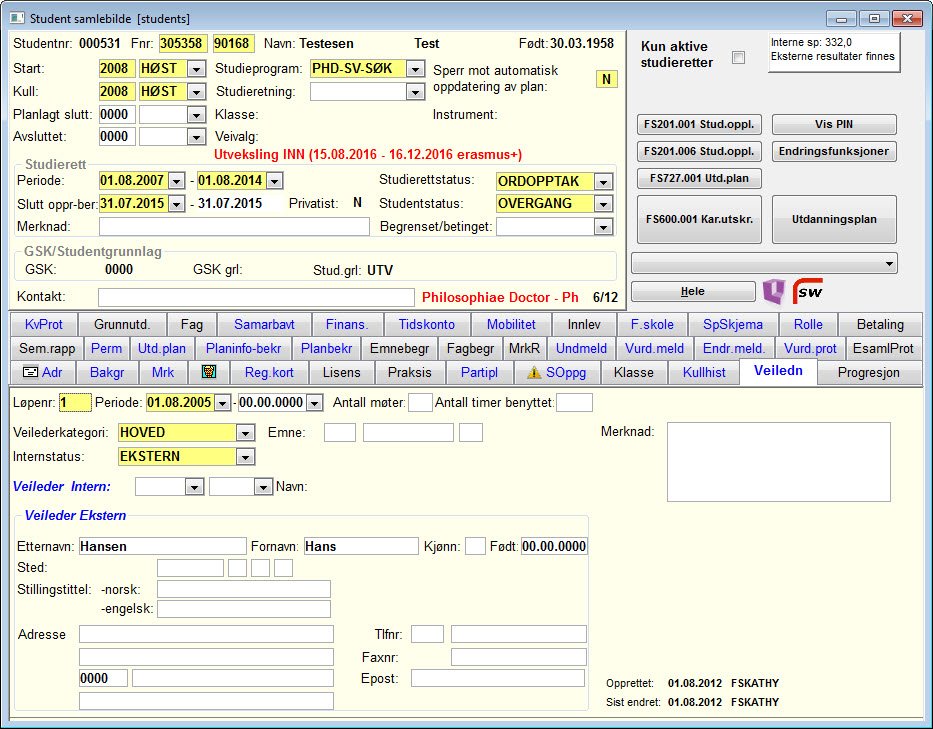This screenshot has width=933, height=729.
Task: Click the Studentnr value 000531
Action: pyautogui.click(x=99, y=43)
